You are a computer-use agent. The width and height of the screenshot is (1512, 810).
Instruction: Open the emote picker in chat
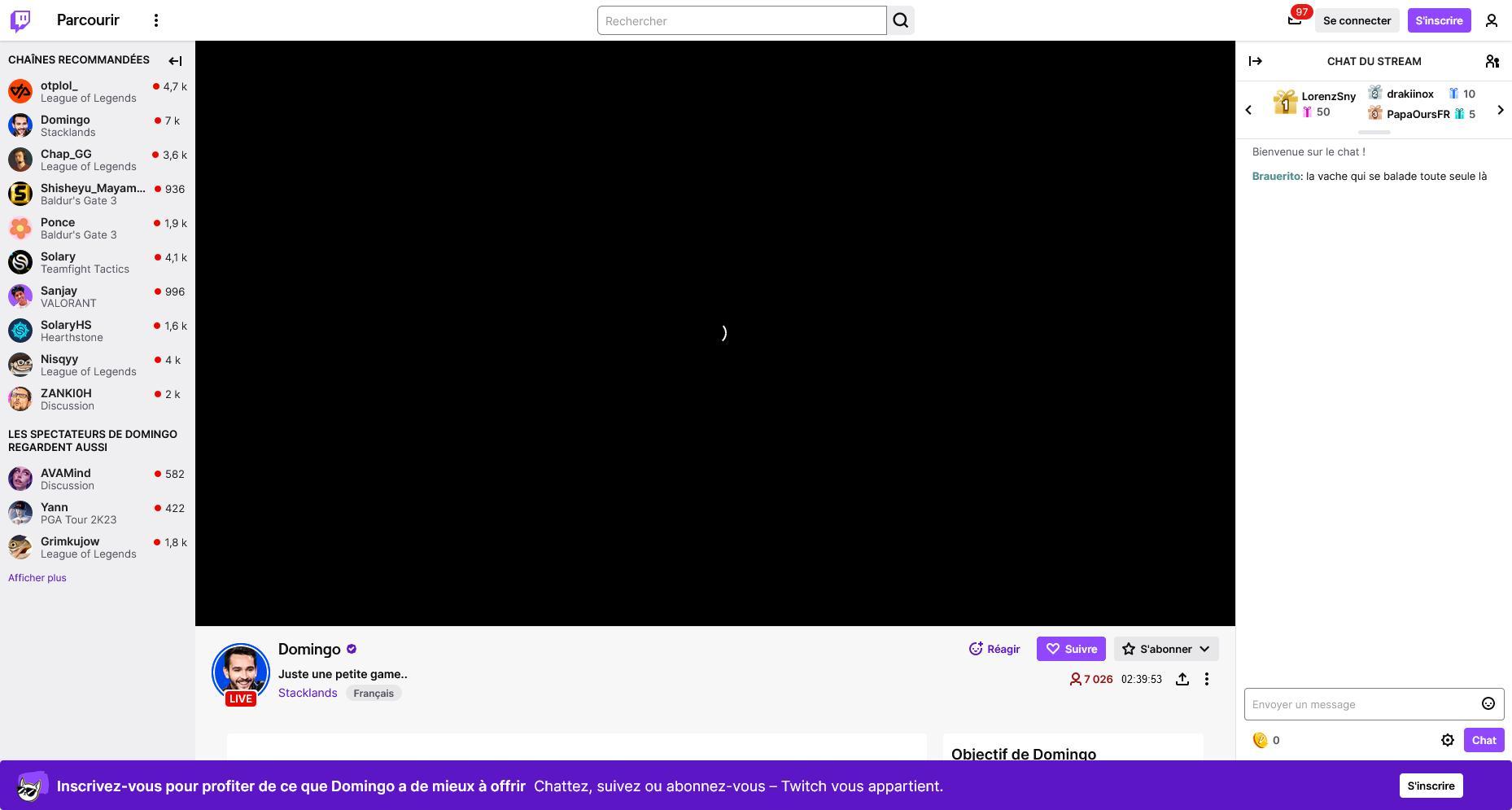tap(1488, 703)
